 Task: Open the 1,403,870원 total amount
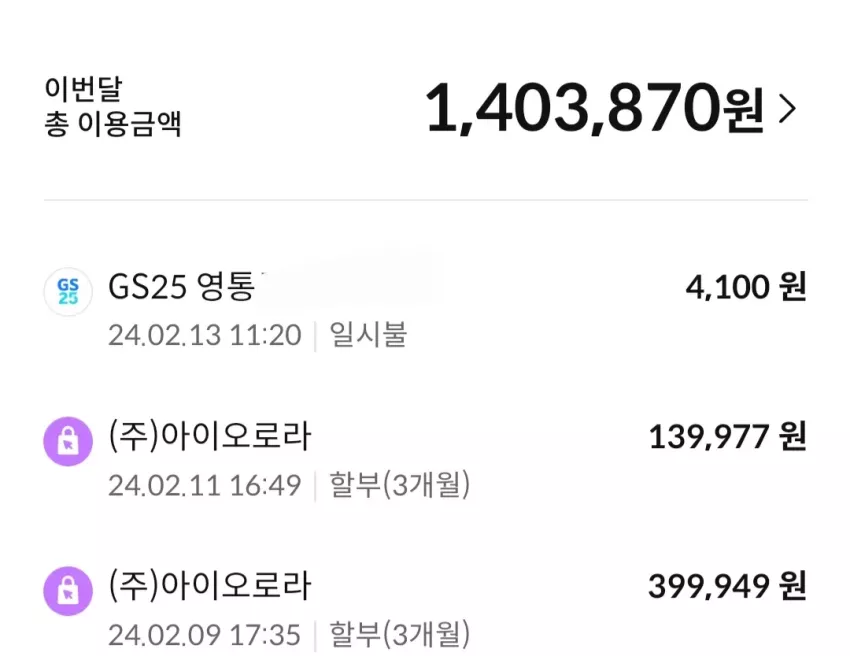(594, 108)
